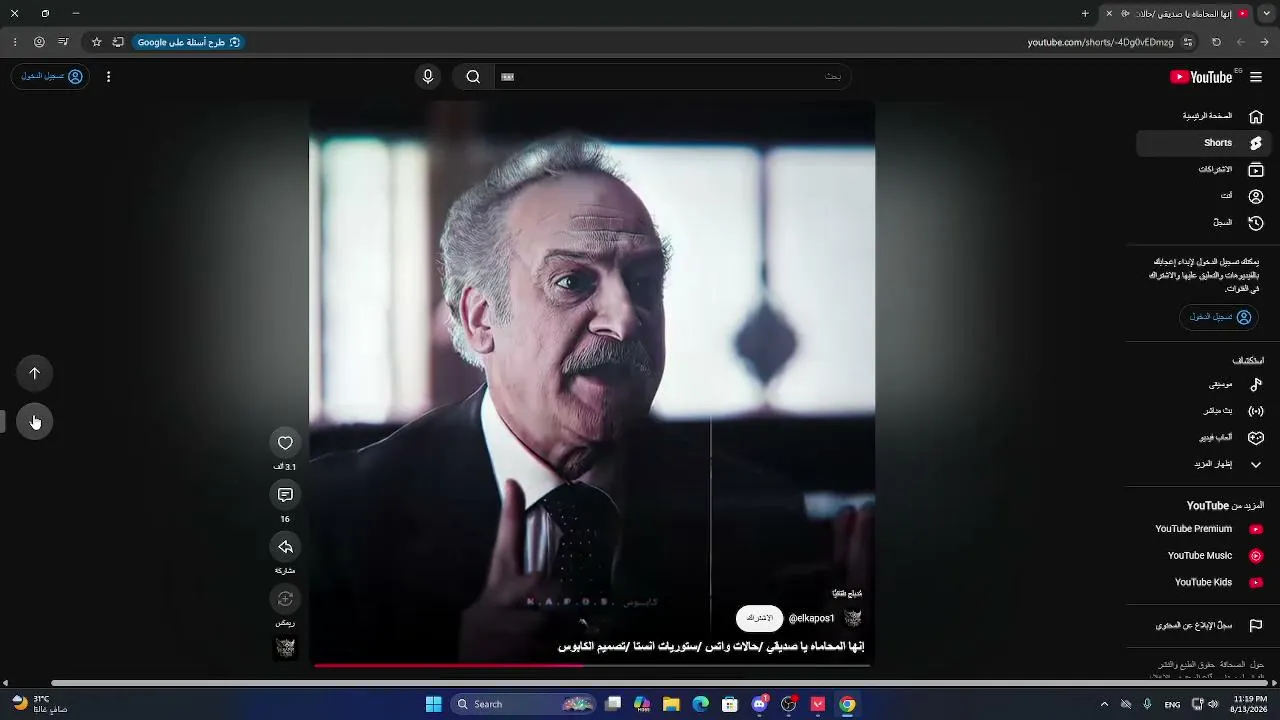Show hidden system tray icons
The image size is (1280, 720).
pos(1104,704)
